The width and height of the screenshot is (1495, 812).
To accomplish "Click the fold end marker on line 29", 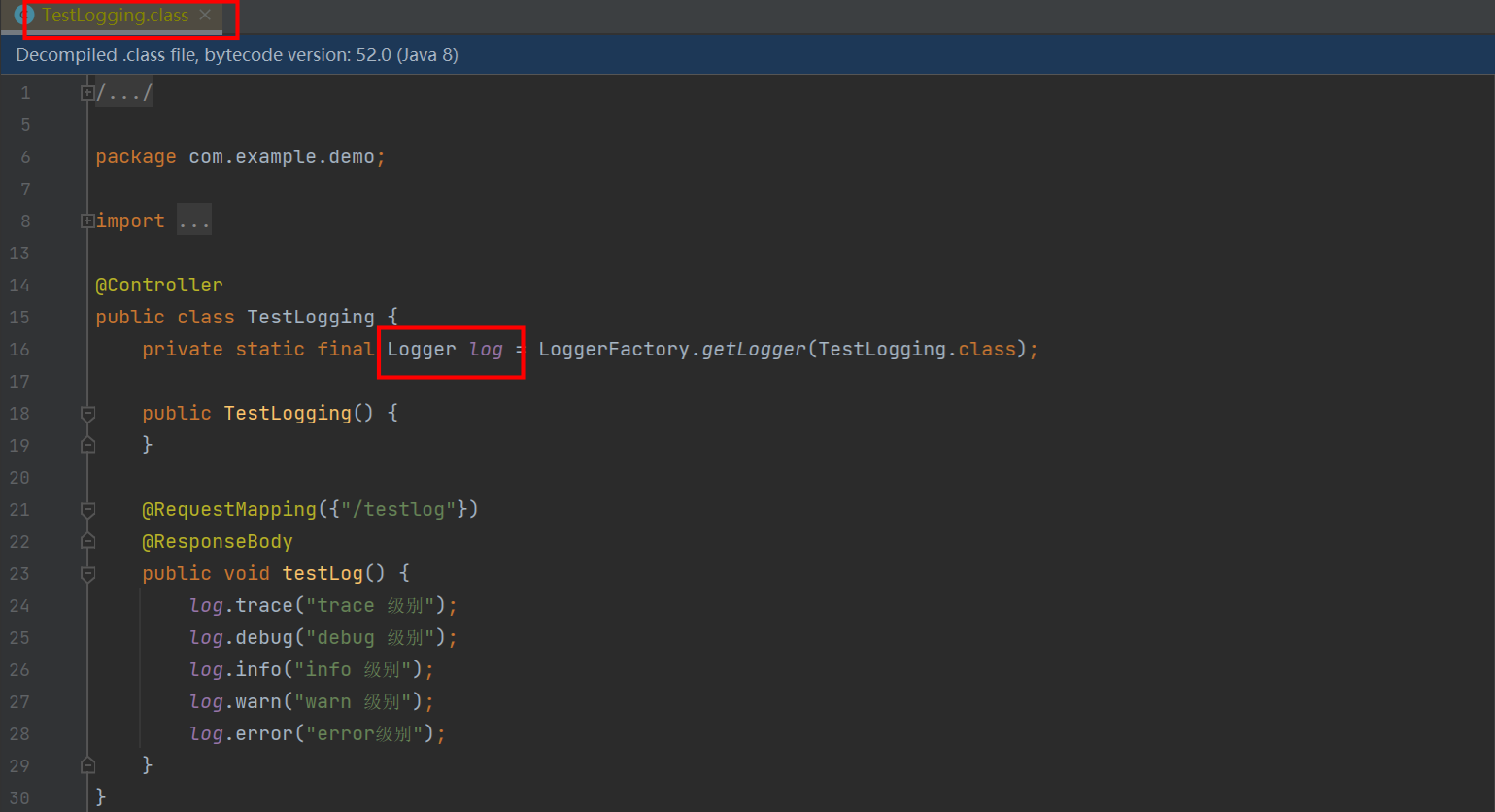I will [87, 765].
